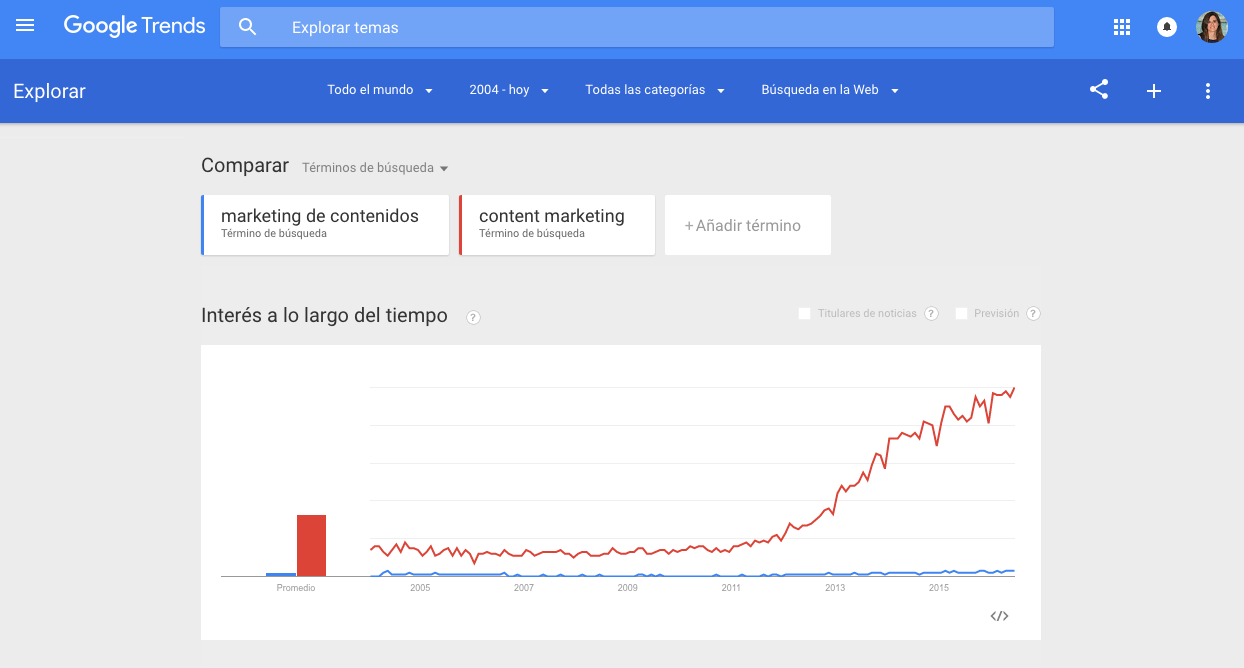This screenshot has height=668, width=1244.
Task: Open help icon beside Interés a lo largo del tiempo
Action: pos(474,317)
